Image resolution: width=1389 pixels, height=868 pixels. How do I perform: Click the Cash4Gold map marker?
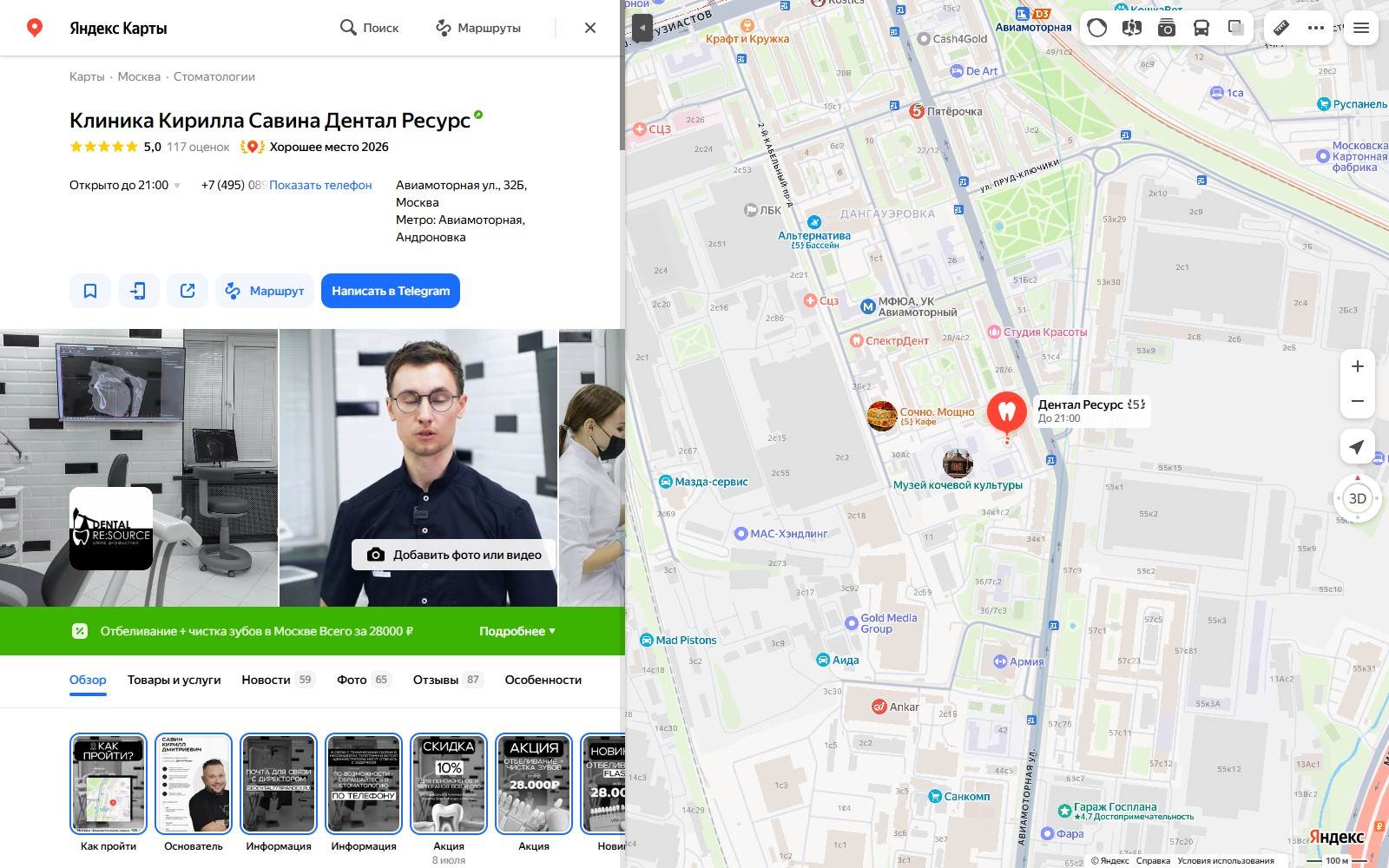coord(925,39)
